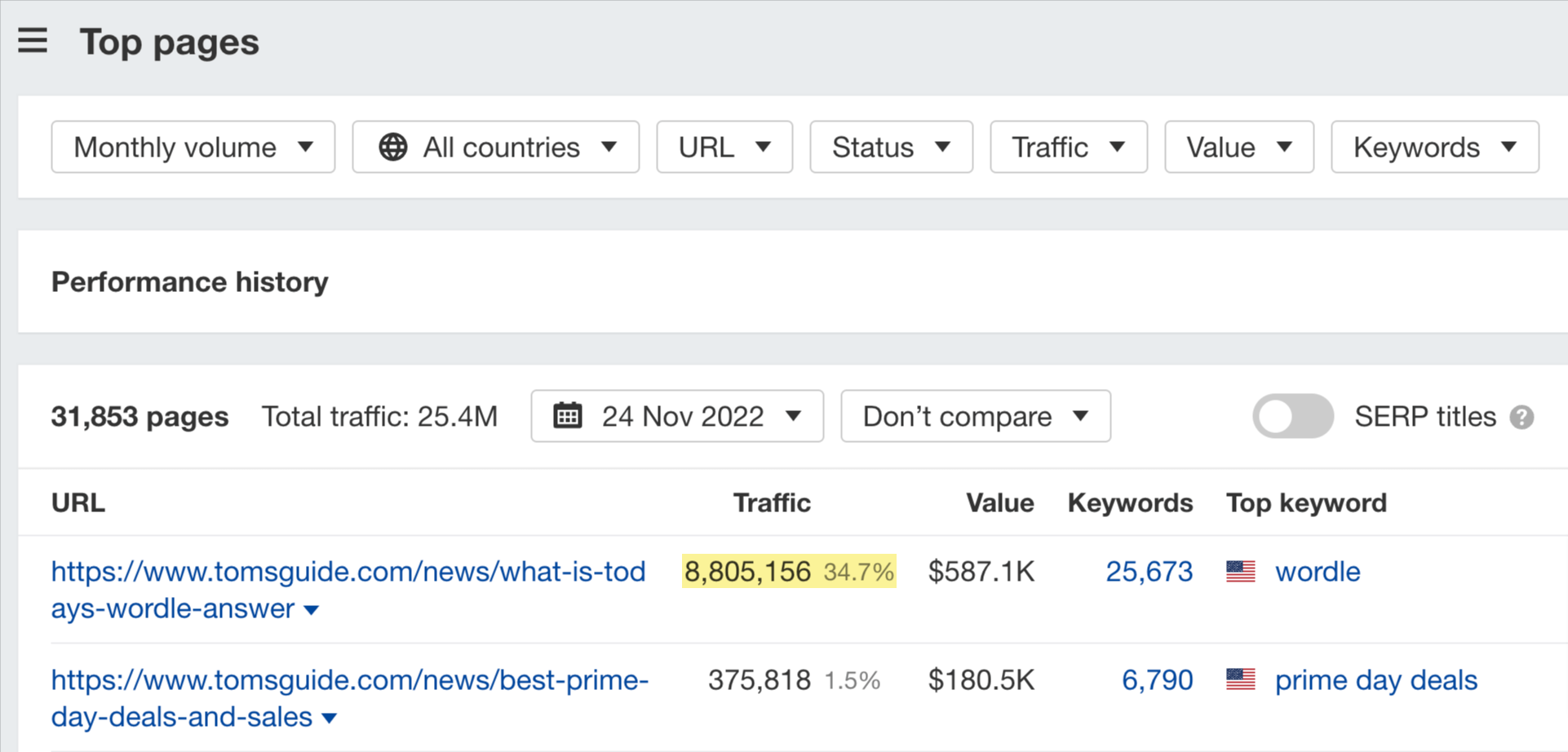1568x752 pixels.
Task: Click the wordle top keyword link
Action: tap(1318, 572)
